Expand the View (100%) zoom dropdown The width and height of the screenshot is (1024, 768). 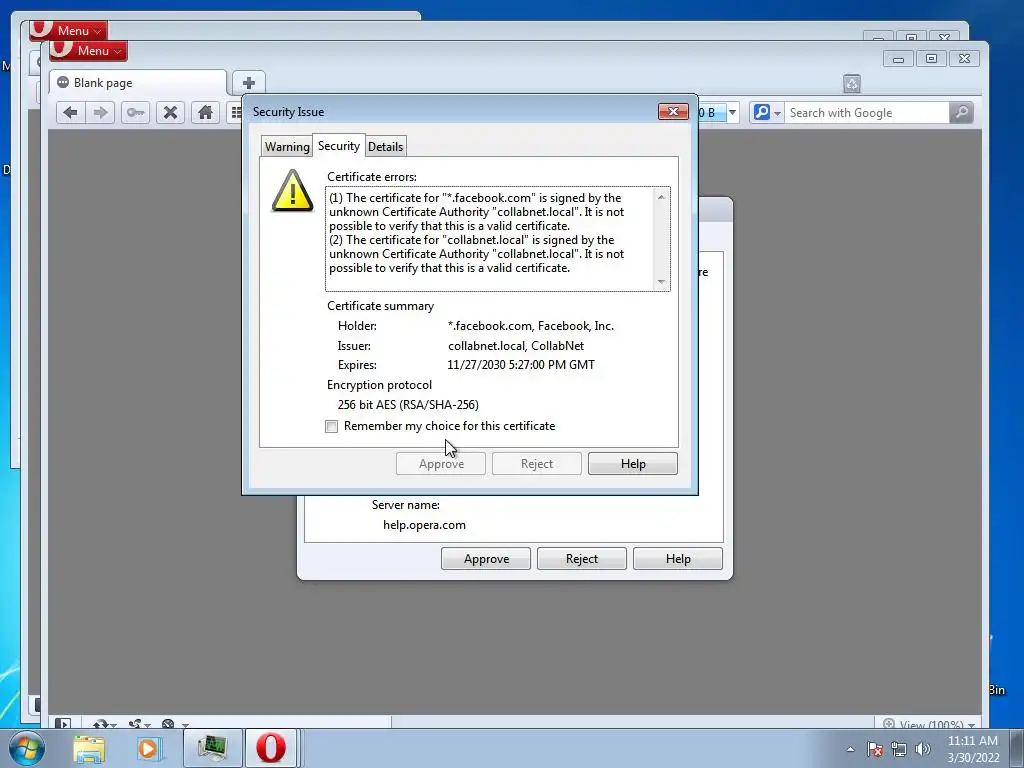[929, 724]
